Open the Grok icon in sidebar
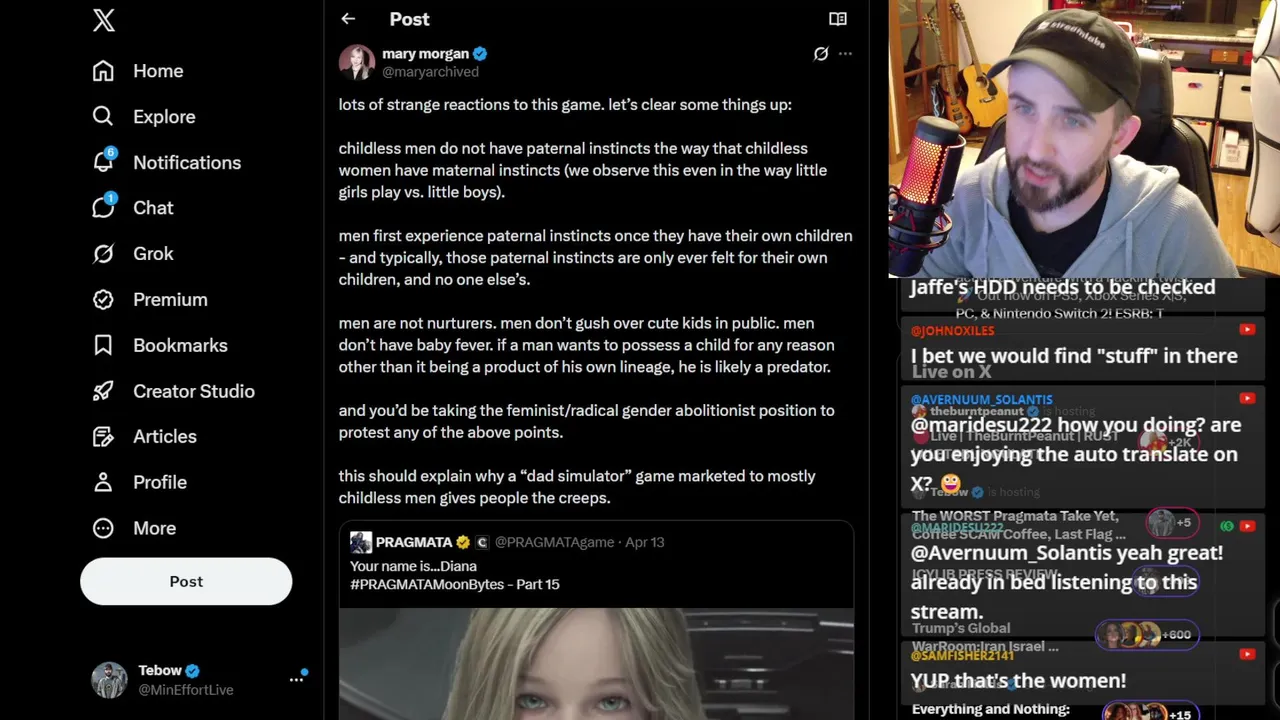 [103, 253]
